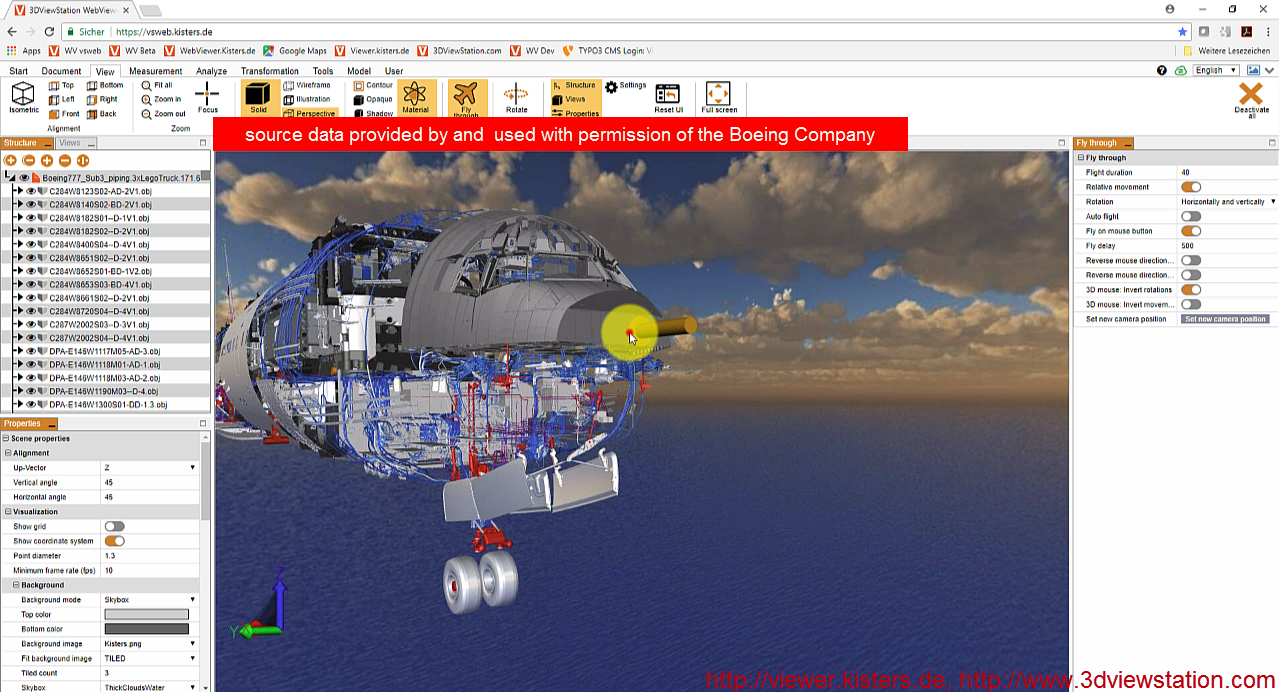Open the 3DViewStation.com bookmark
Screen dimensions: 1279x692
click(x=460, y=50)
